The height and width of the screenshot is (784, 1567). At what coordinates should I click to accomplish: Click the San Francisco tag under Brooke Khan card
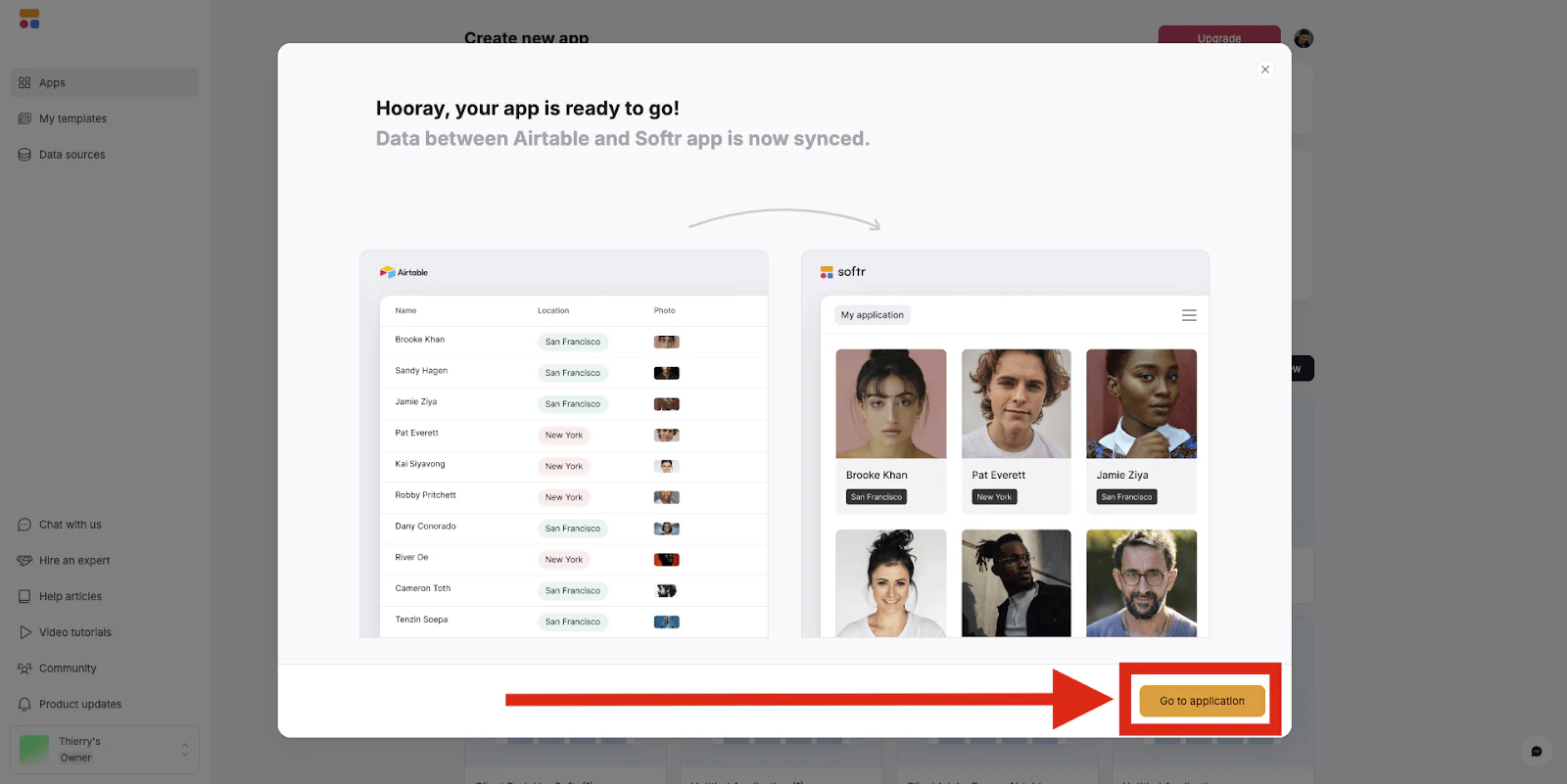pos(877,497)
